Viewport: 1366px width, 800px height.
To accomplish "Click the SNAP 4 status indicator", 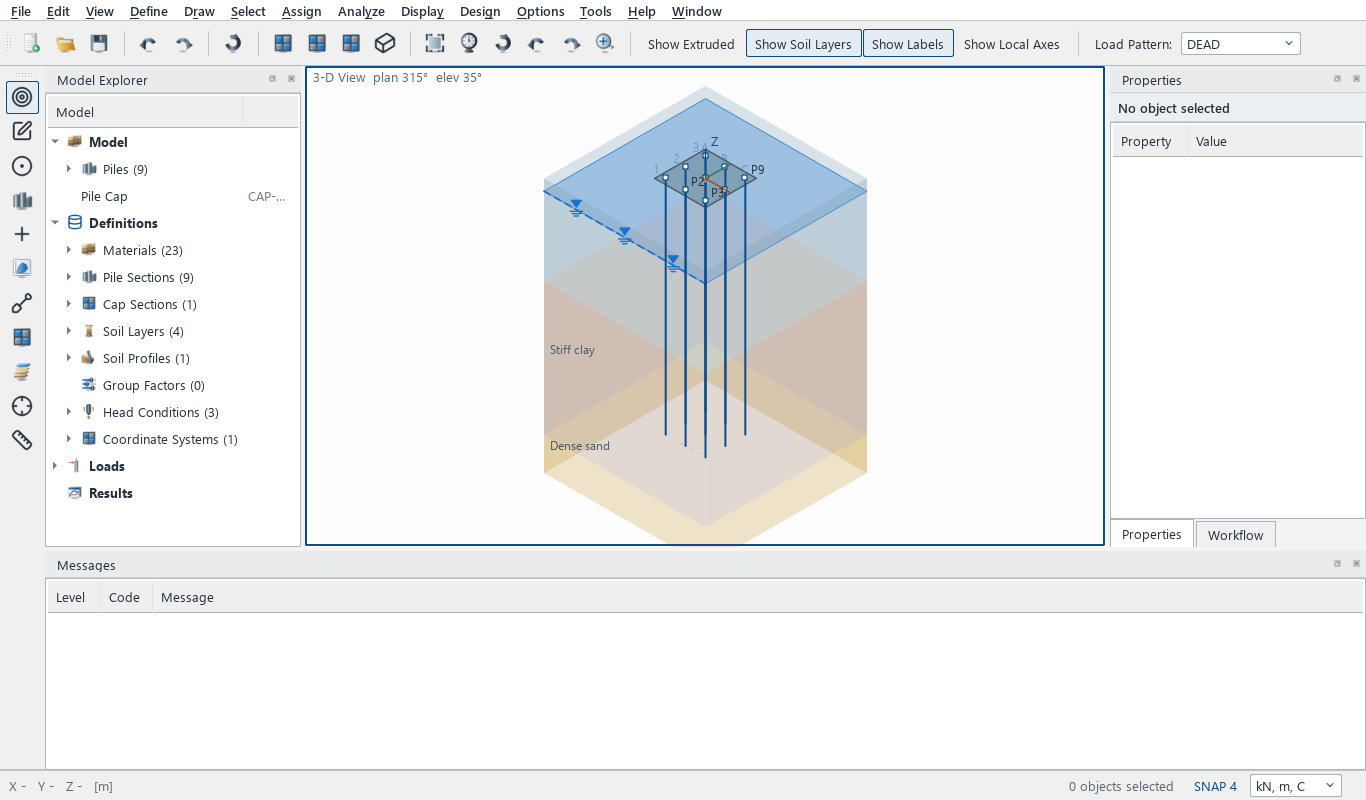I will click(1215, 786).
